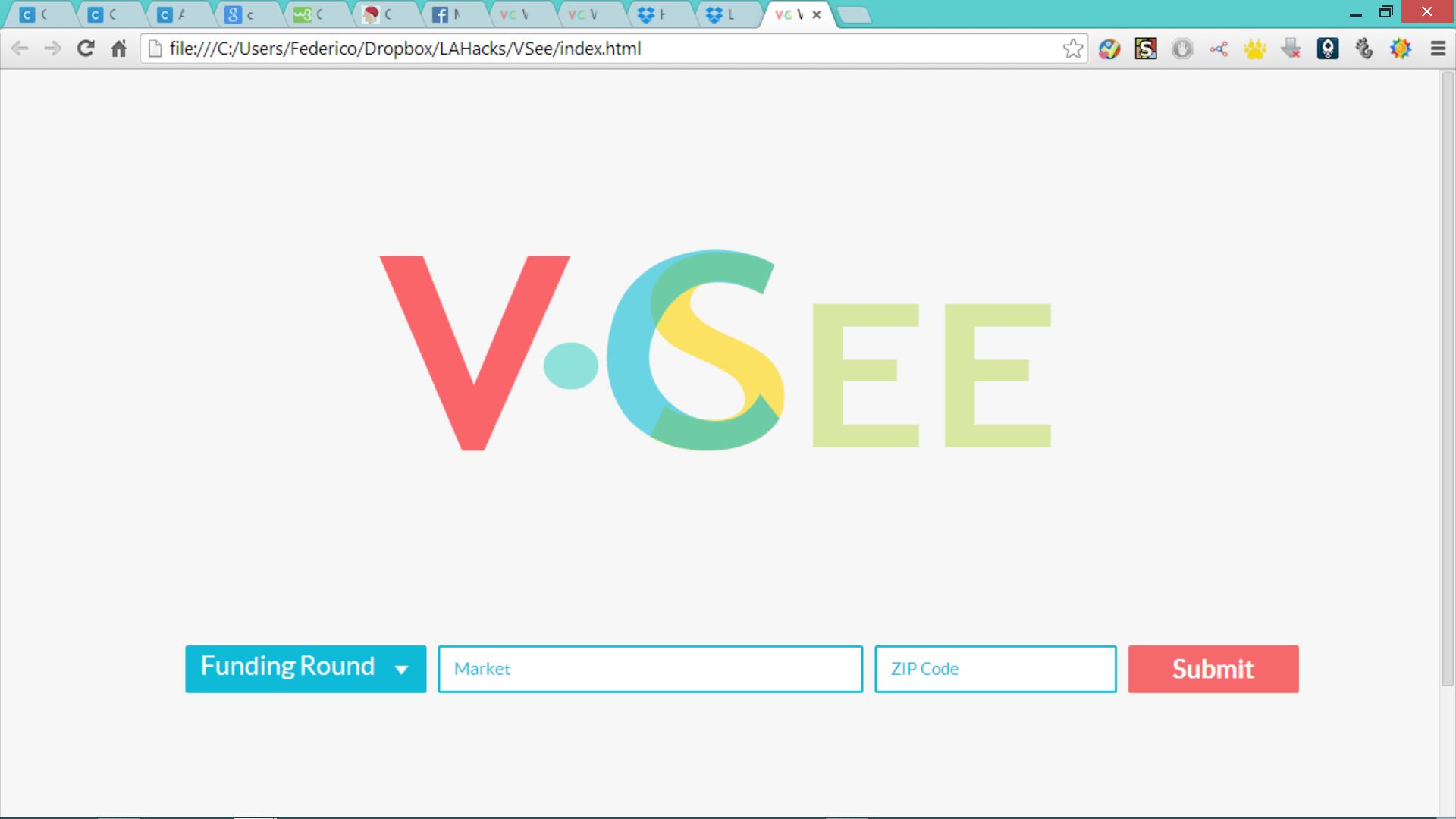Click the red share-nodes extension icon

coord(1219,49)
